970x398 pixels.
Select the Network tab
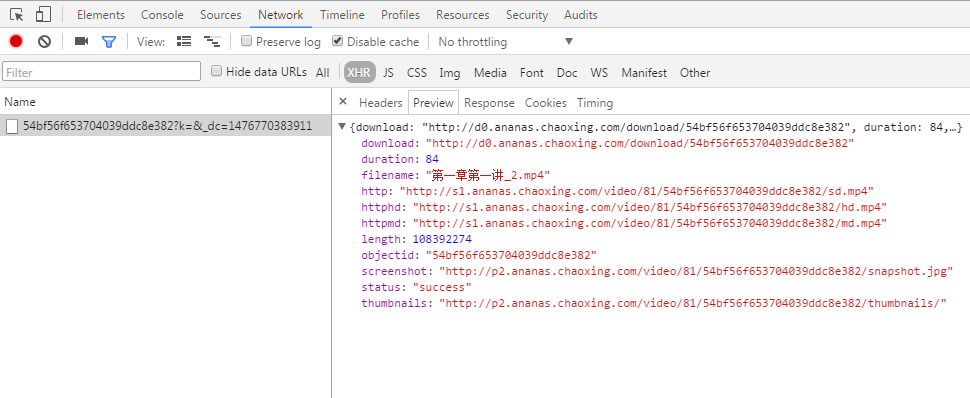click(x=281, y=15)
